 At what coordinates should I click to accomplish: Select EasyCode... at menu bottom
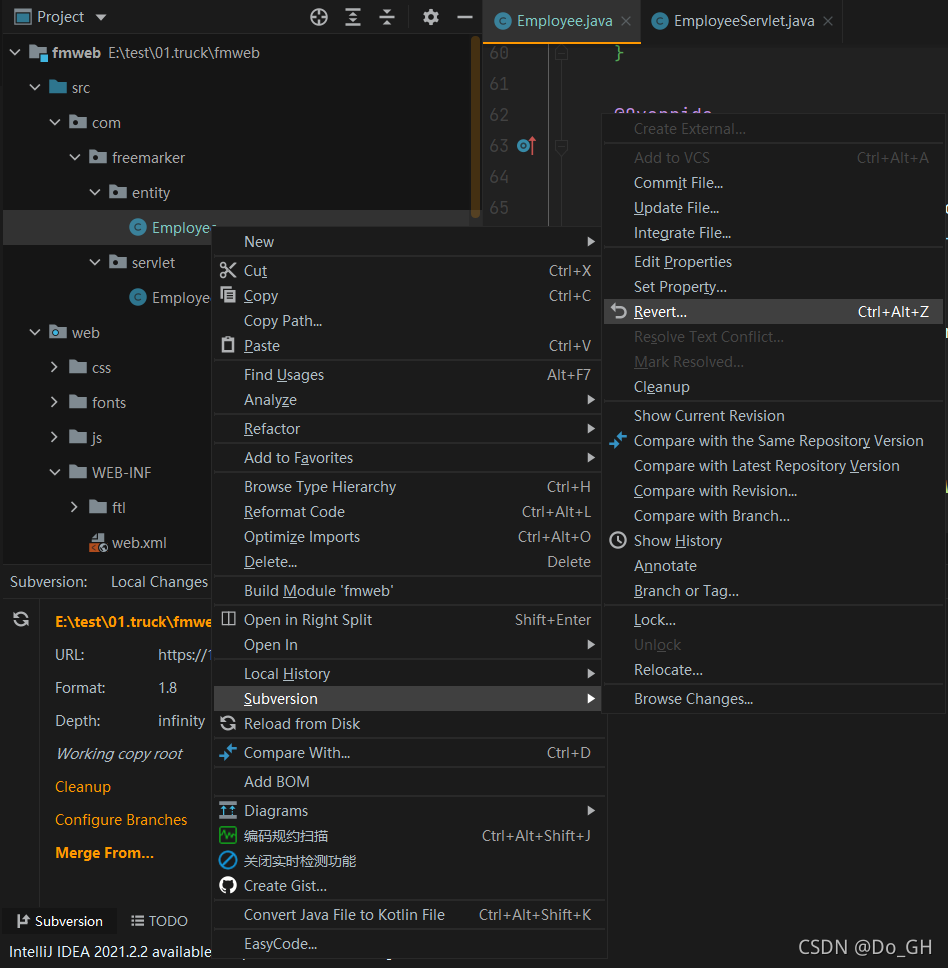(407, 944)
